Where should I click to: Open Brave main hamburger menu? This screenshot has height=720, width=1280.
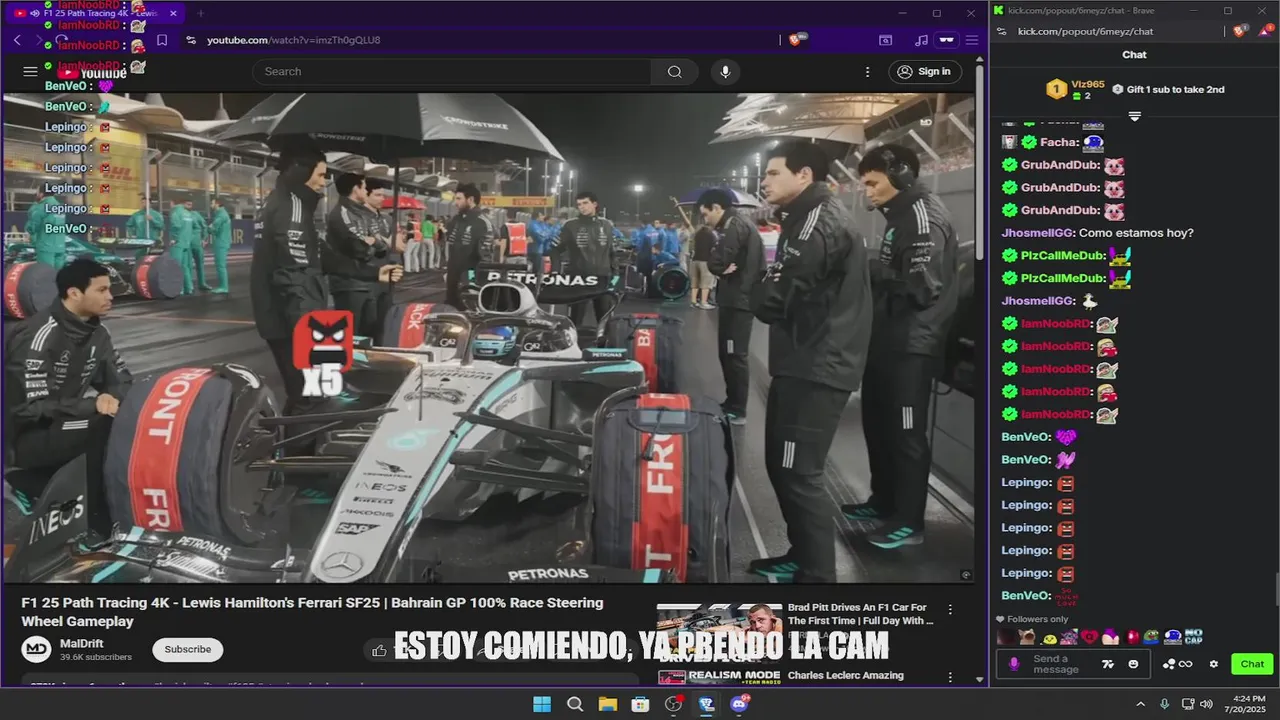pyautogui.click(x=971, y=40)
